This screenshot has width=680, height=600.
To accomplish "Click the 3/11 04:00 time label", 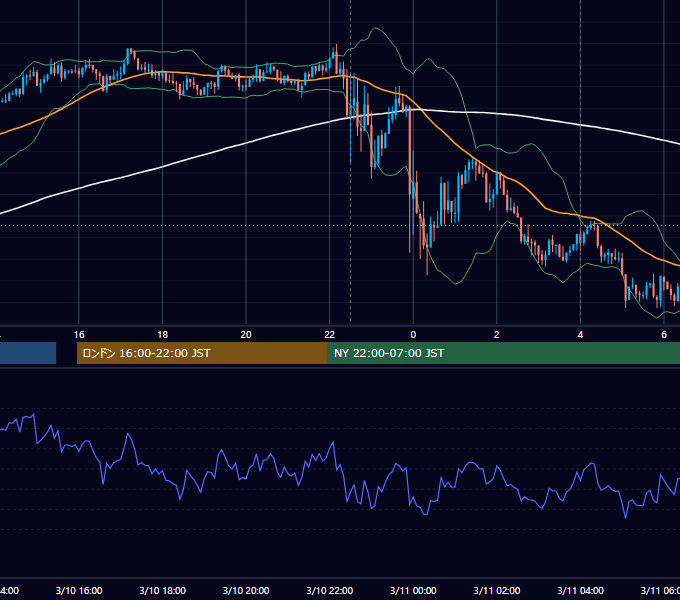I will point(580,590).
